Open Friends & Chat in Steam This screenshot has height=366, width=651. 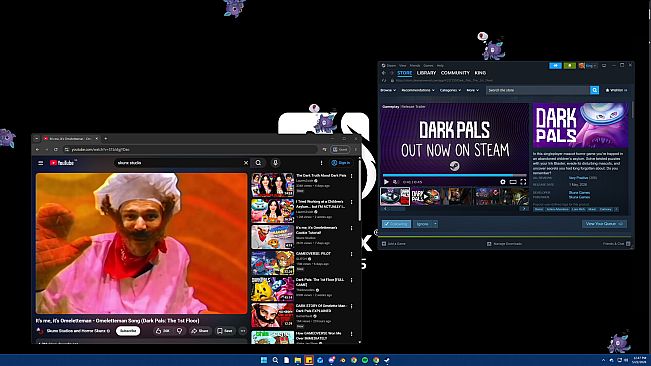pyautogui.click(x=616, y=244)
